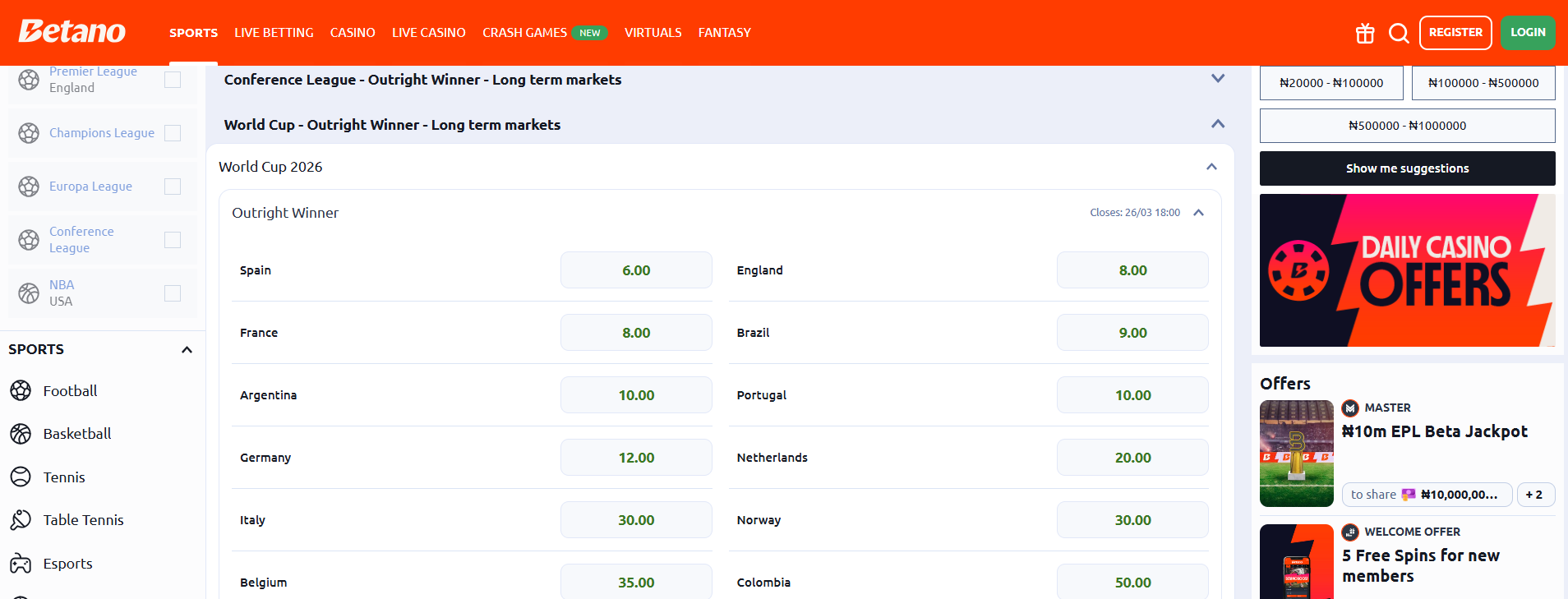Viewport: 1568px width, 599px height.
Task: Click the Tennis sport icon
Action: (21, 477)
